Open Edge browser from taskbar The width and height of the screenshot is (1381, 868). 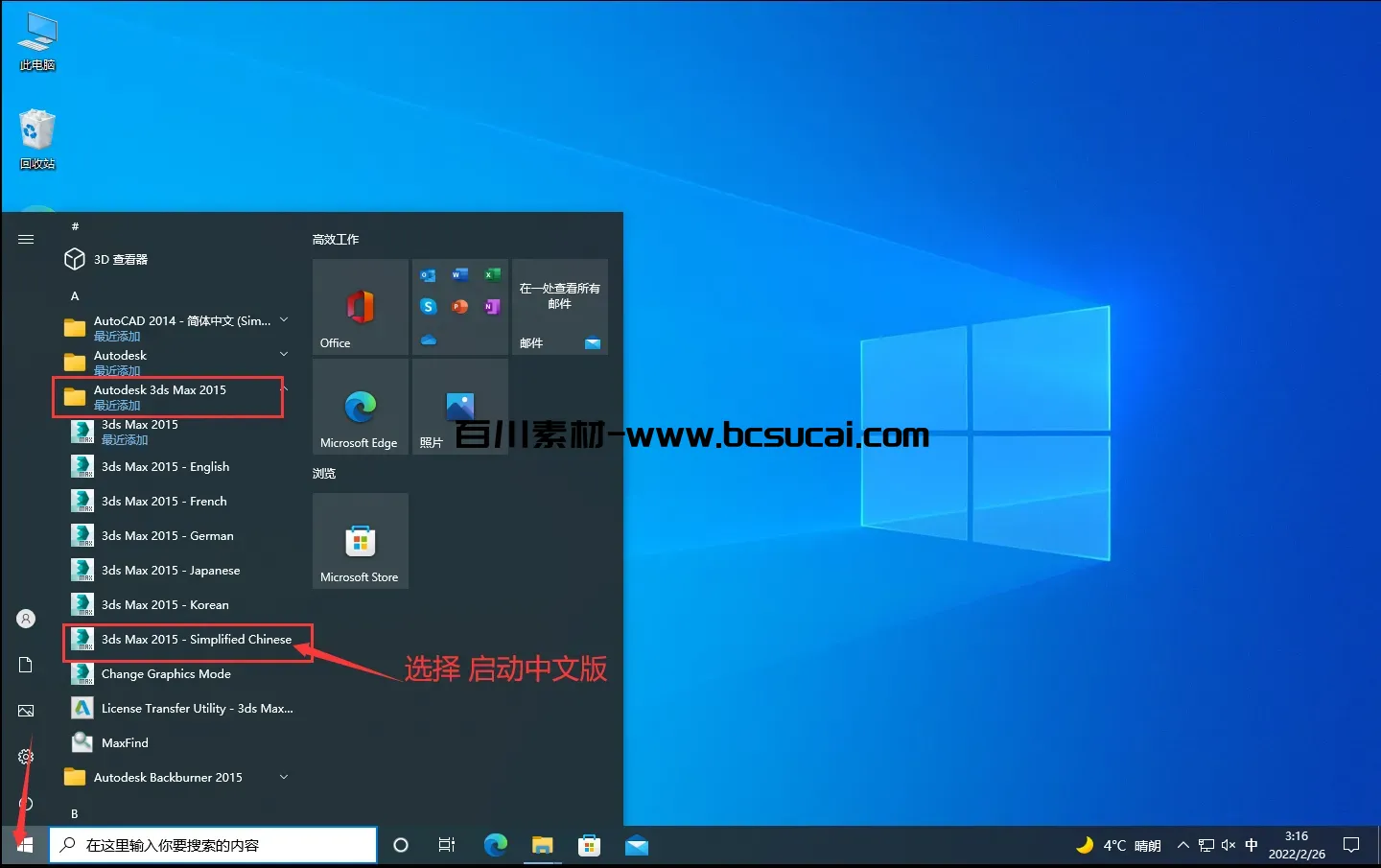(x=495, y=845)
